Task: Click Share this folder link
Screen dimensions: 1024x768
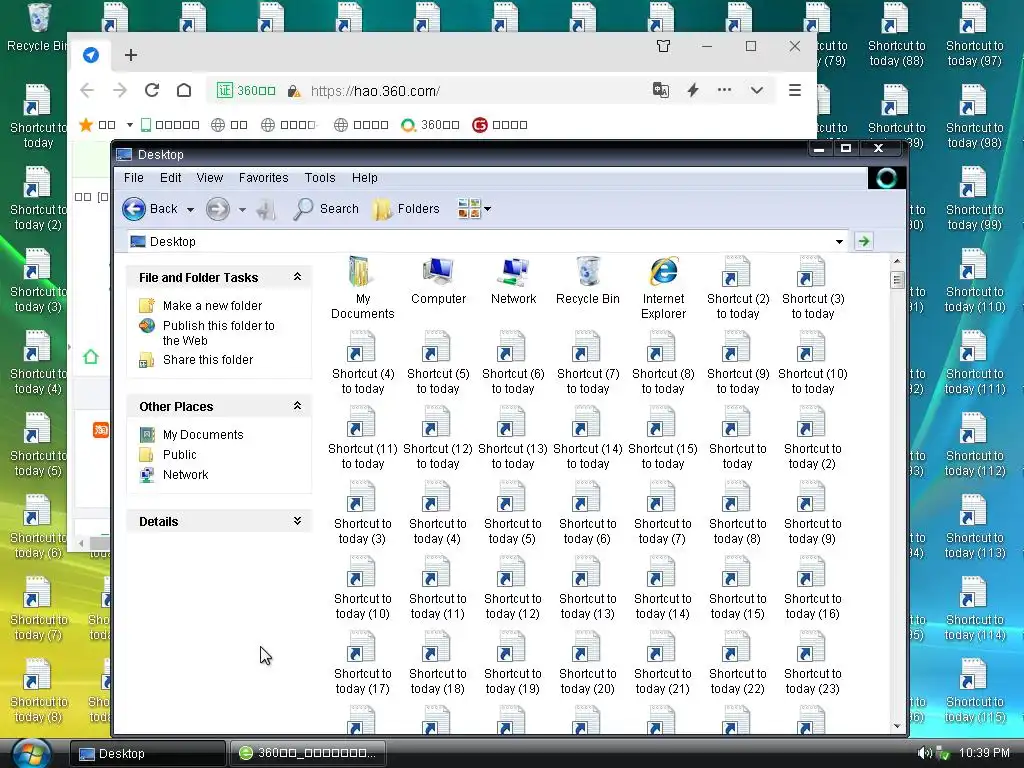Action: (x=208, y=360)
